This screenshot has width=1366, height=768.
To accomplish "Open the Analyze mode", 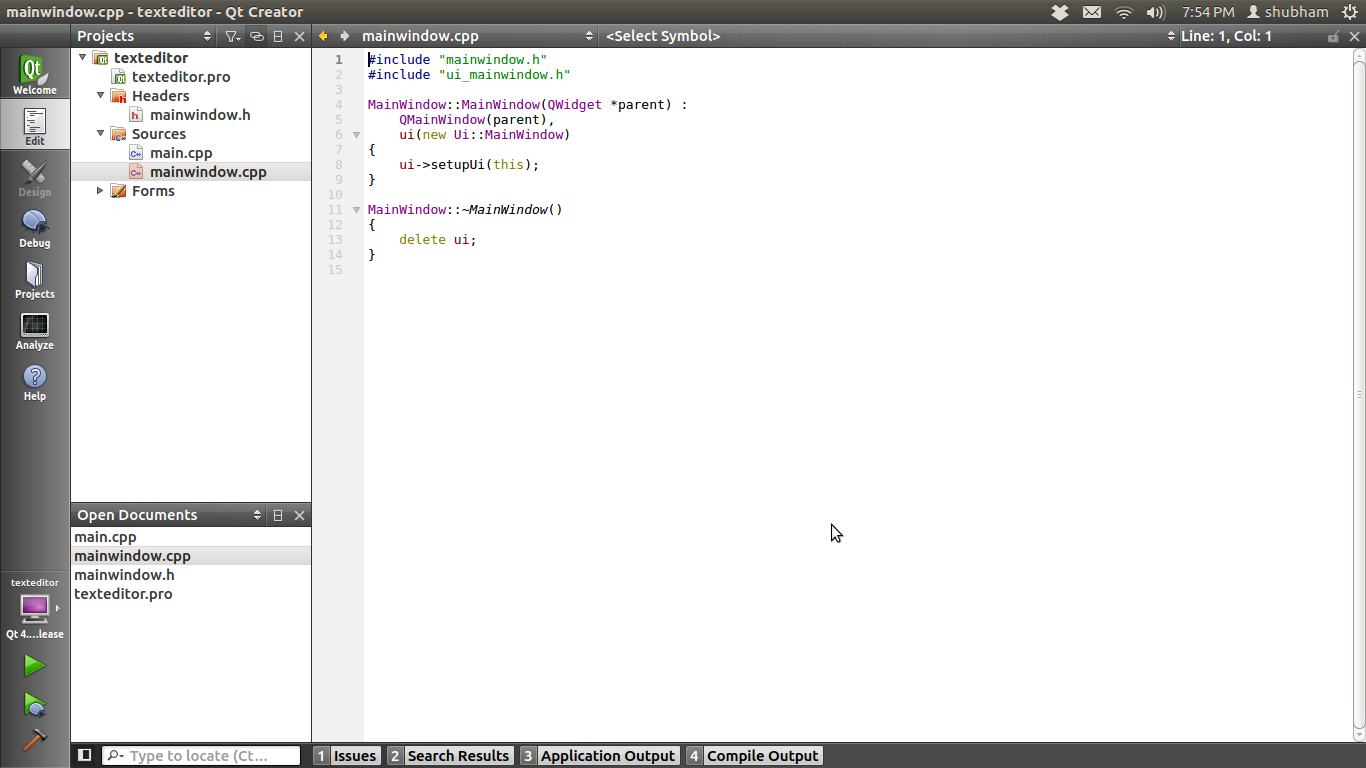I will pyautogui.click(x=35, y=330).
